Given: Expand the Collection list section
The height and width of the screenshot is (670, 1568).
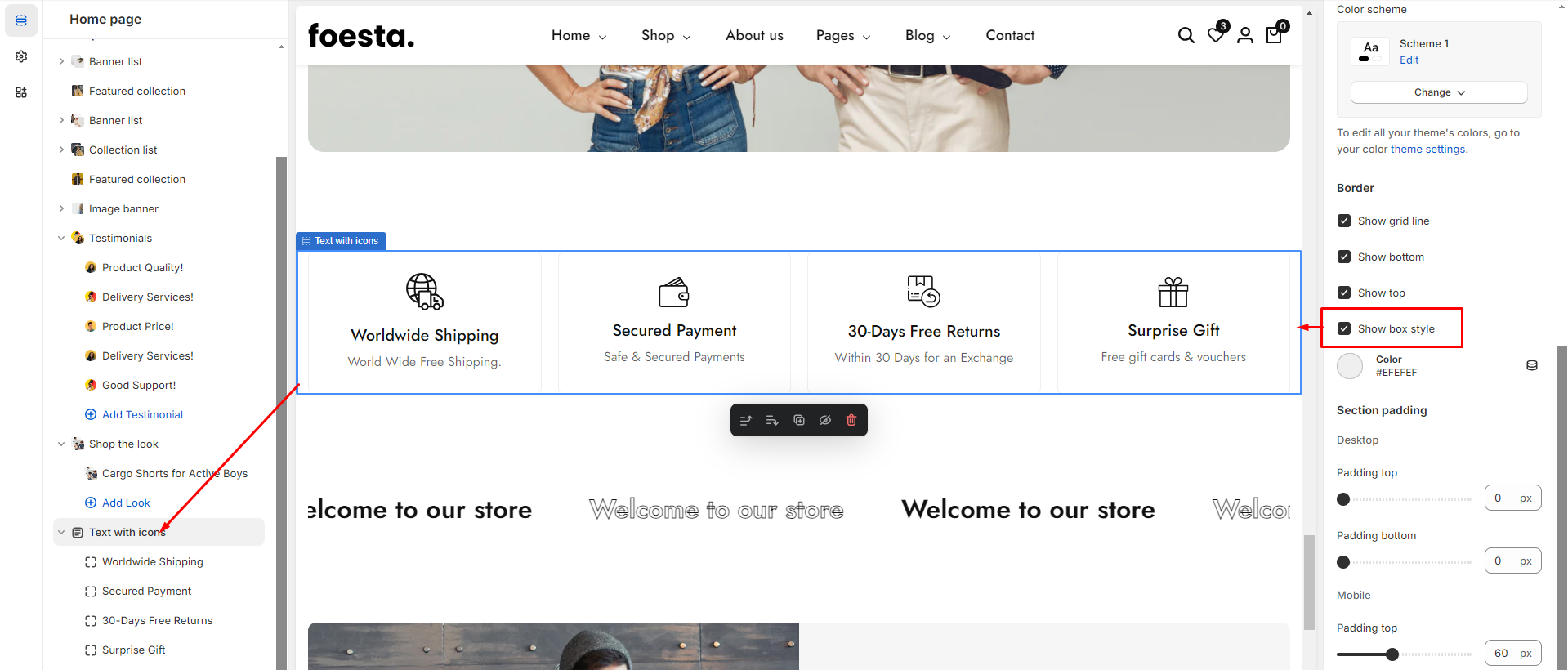Looking at the screenshot, I should click(x=61, y=150).
